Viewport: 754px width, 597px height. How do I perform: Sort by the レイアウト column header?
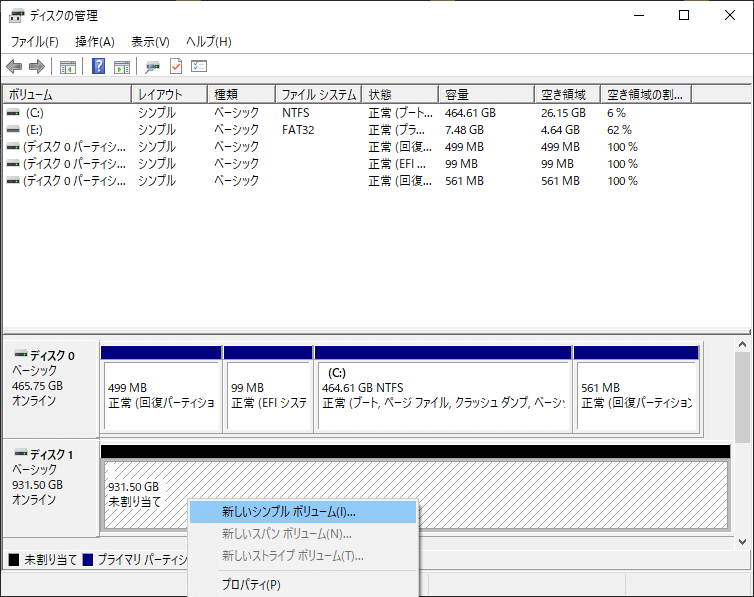pyautogui.click(x=170, y=94)
